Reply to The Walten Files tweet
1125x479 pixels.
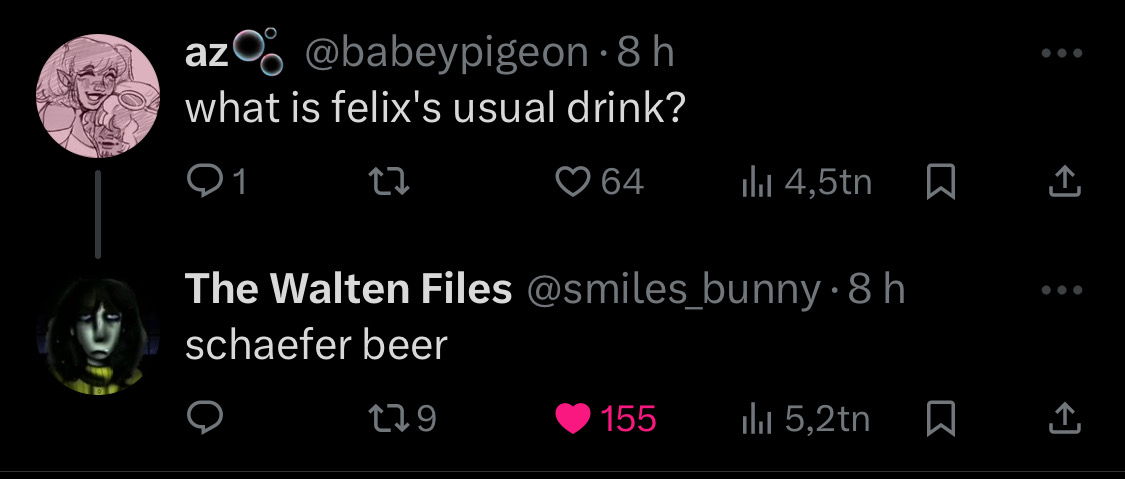204,419
